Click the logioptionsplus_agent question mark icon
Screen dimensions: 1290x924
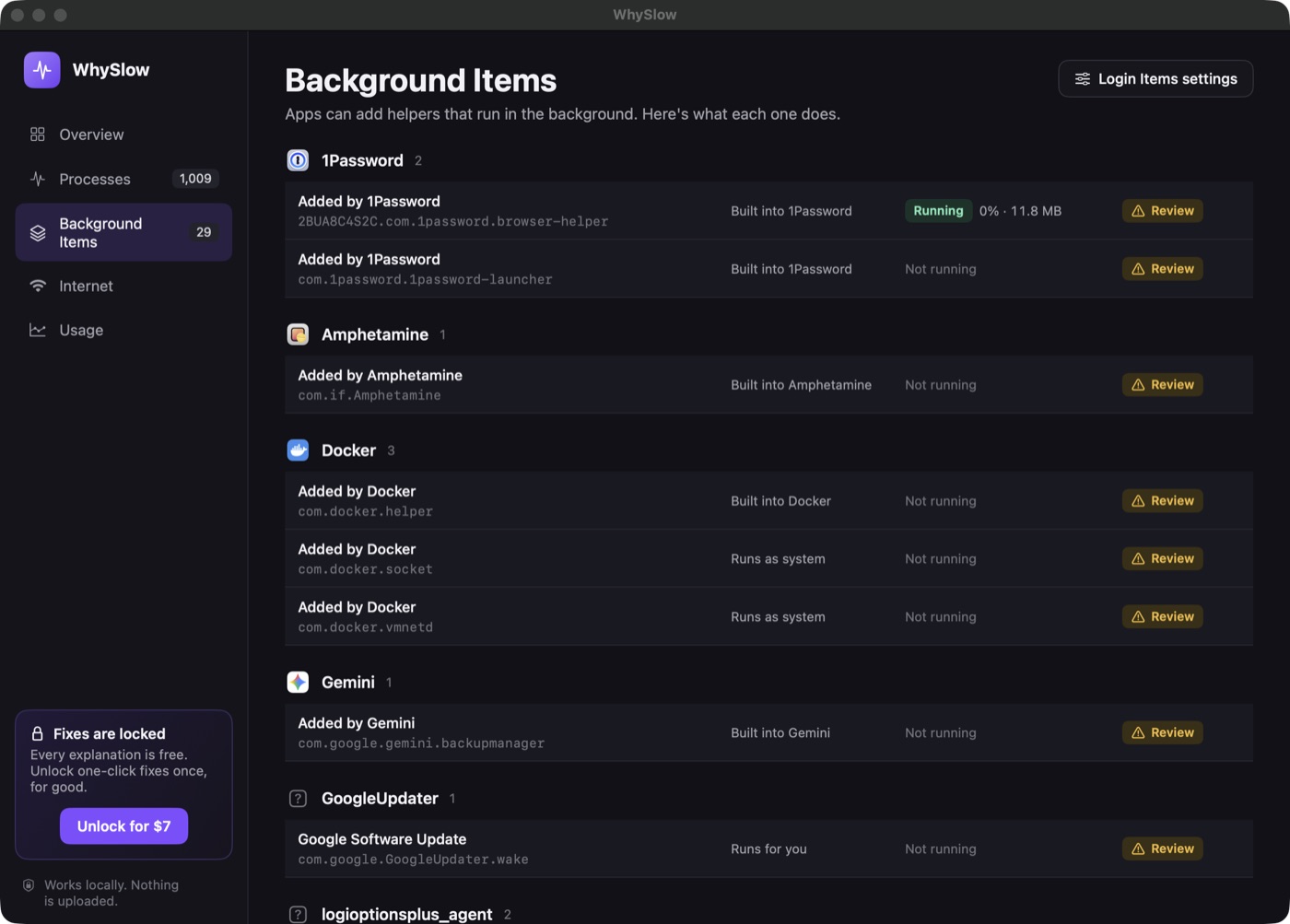[298, 914]
